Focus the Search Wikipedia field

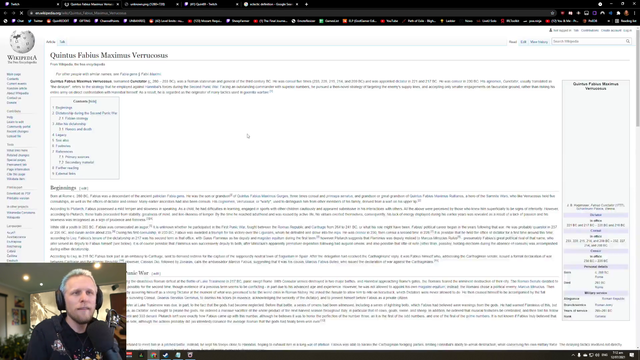[589, 41]
